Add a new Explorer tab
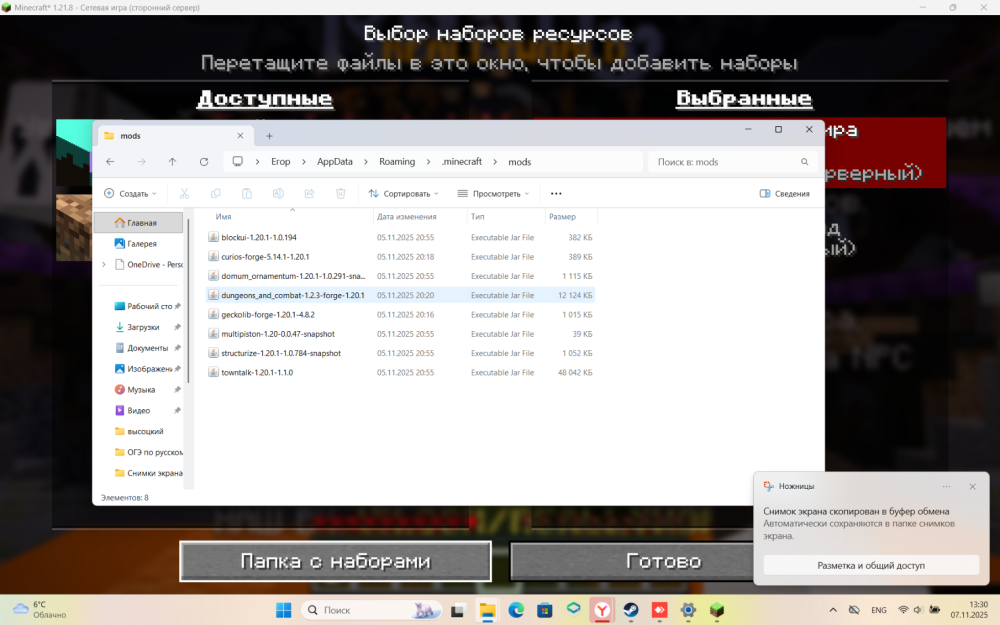1000x625 pixels. [x=269, y=136]
